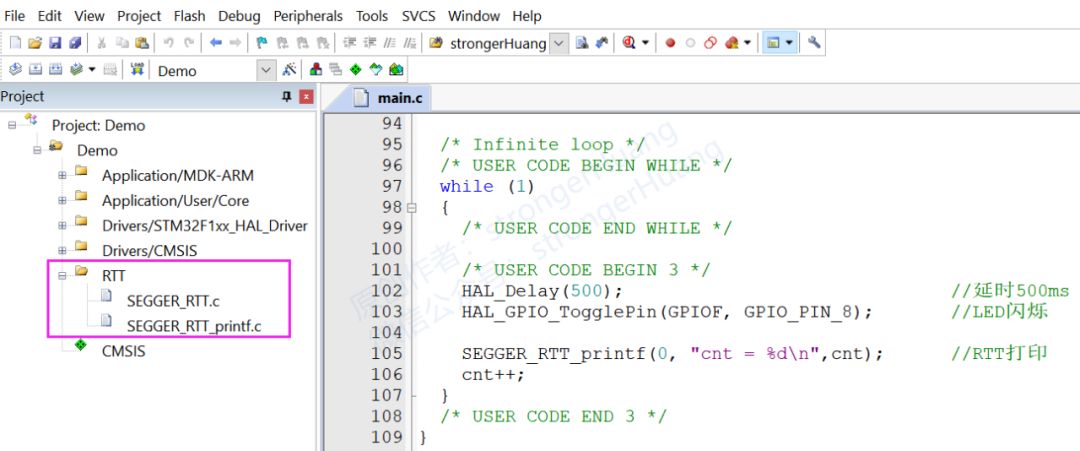Open Demo target dropdown

pyautogui.click(x=266, y=70)
